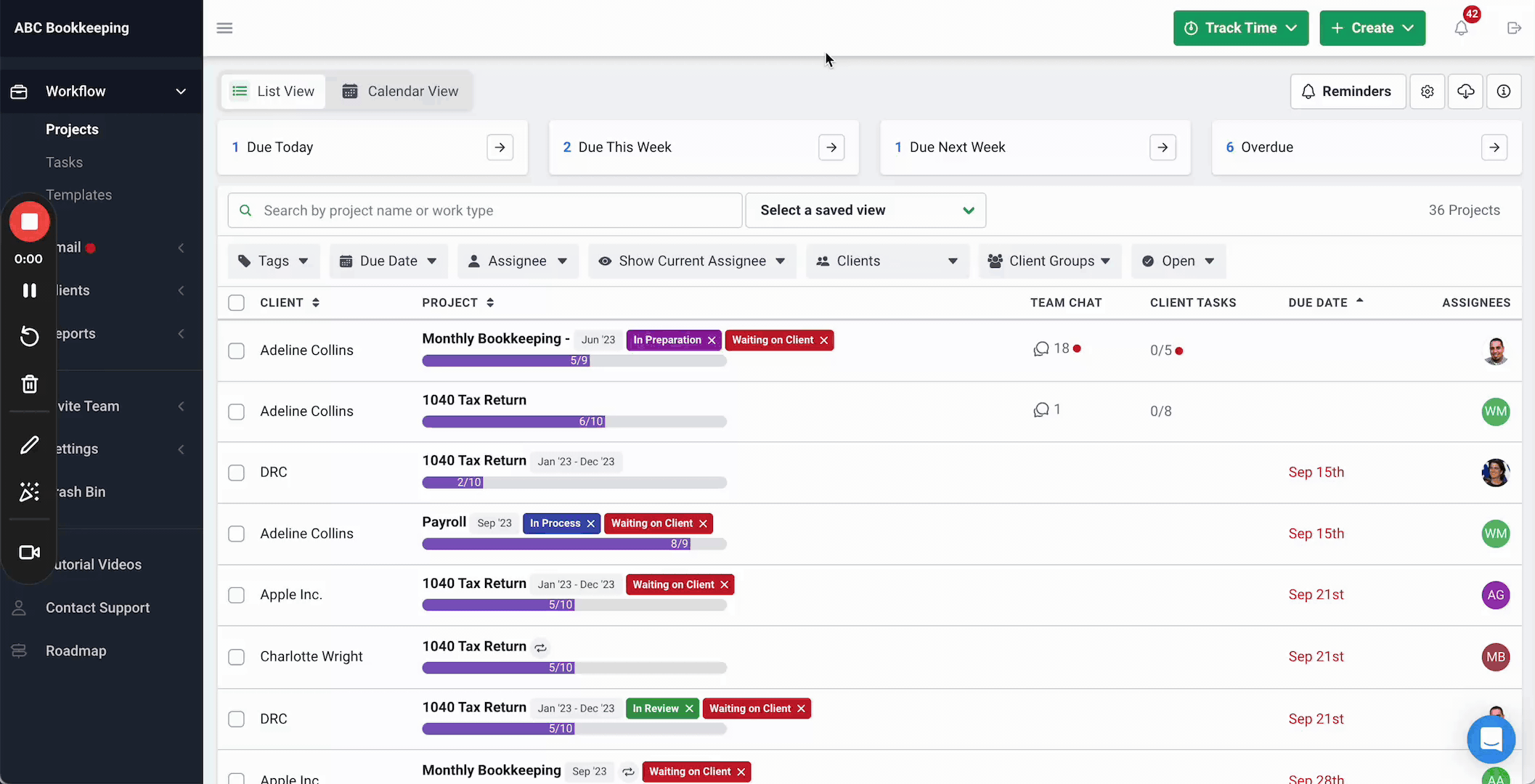The height and width of the screenshot is (784, 1535).
Task: Remove Waiting on Client tag on Apple Inc. 1040
Action: [725, 584]
